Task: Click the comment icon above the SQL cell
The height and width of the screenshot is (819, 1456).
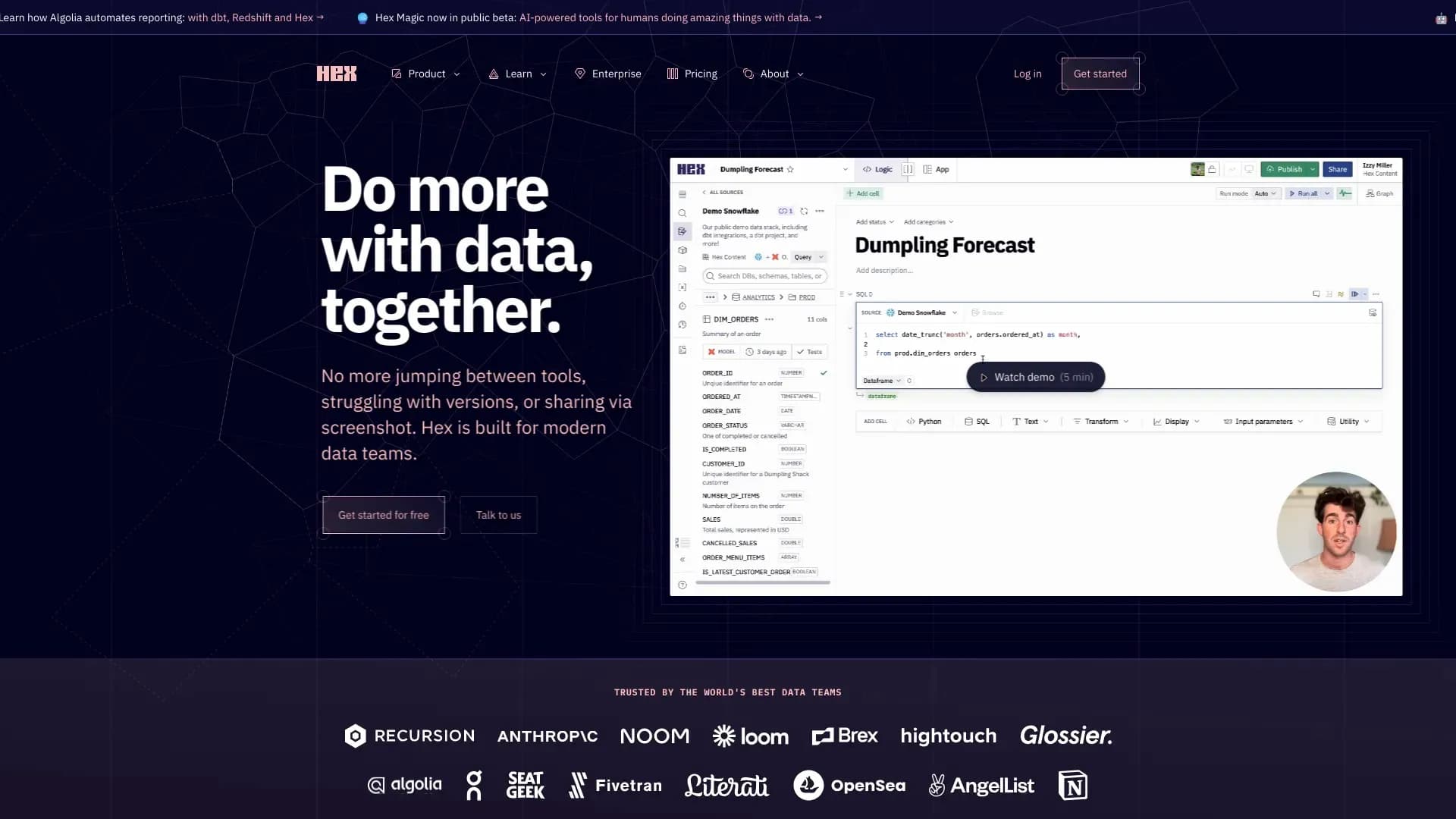Action: [1316, 294]
